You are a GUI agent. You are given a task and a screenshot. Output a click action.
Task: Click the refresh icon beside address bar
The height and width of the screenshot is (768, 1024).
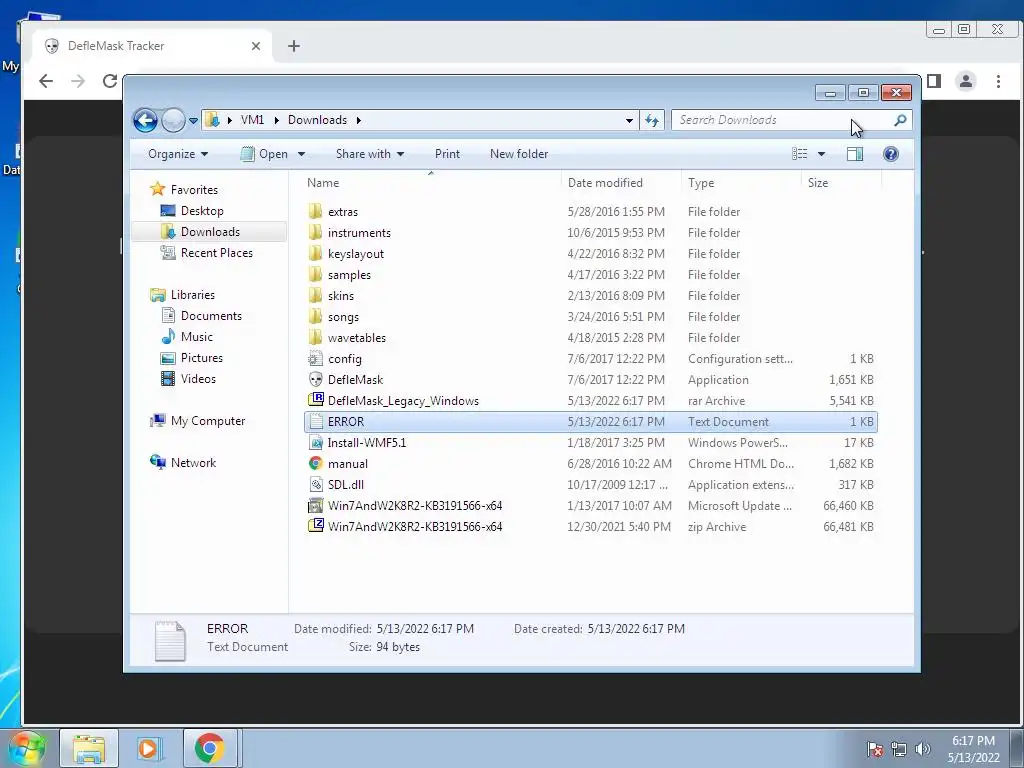coord(652,120)
